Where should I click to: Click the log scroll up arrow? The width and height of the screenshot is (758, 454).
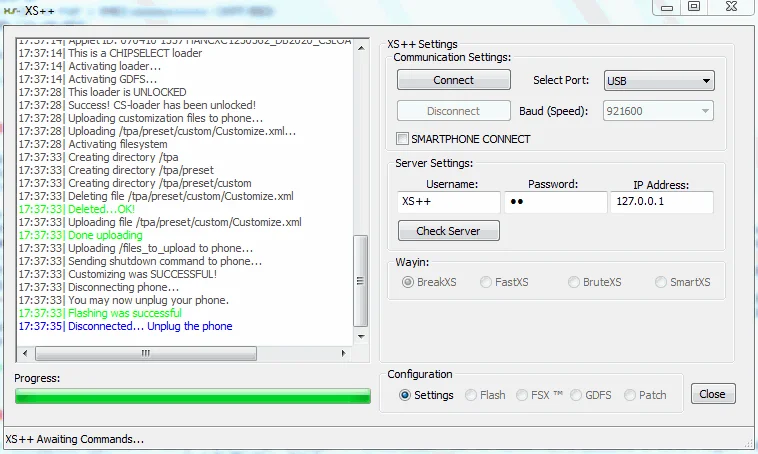click(x=361, y=48)
